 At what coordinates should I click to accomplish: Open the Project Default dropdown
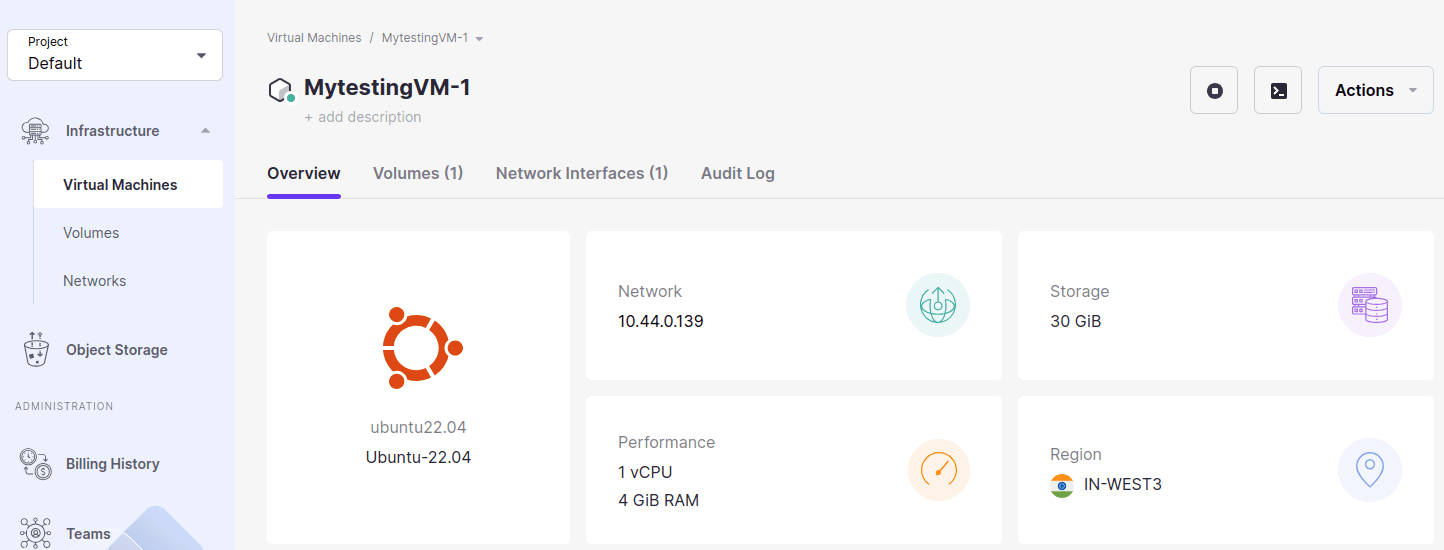coord(115,54)
